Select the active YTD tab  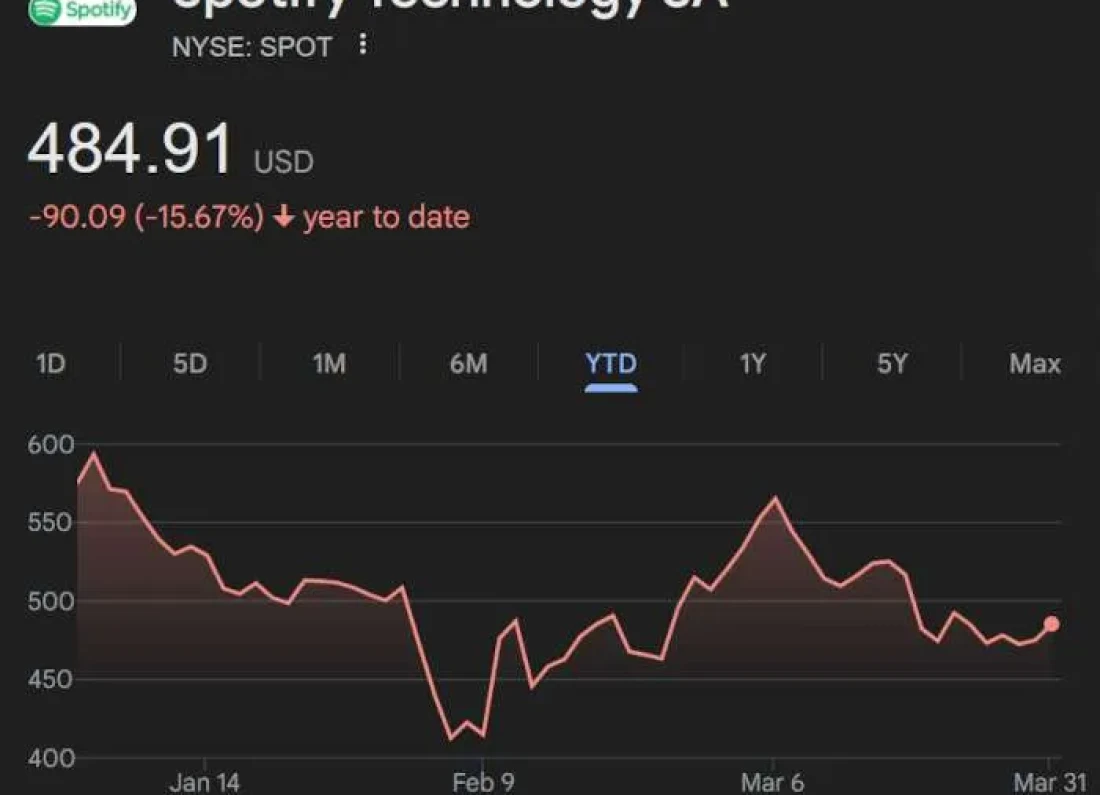(611, 364)
